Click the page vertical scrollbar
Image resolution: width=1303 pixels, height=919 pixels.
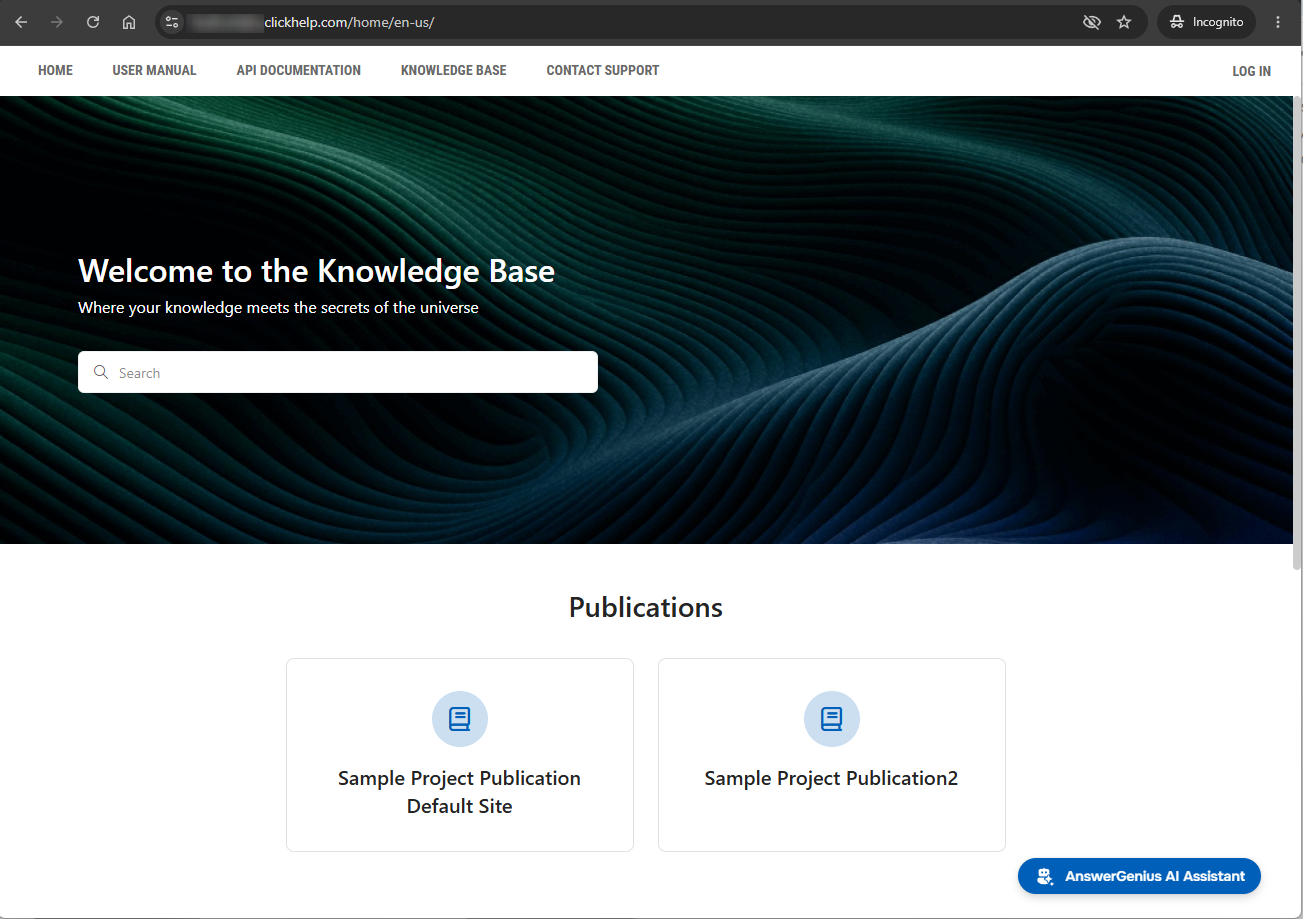tap(1297, 332)
